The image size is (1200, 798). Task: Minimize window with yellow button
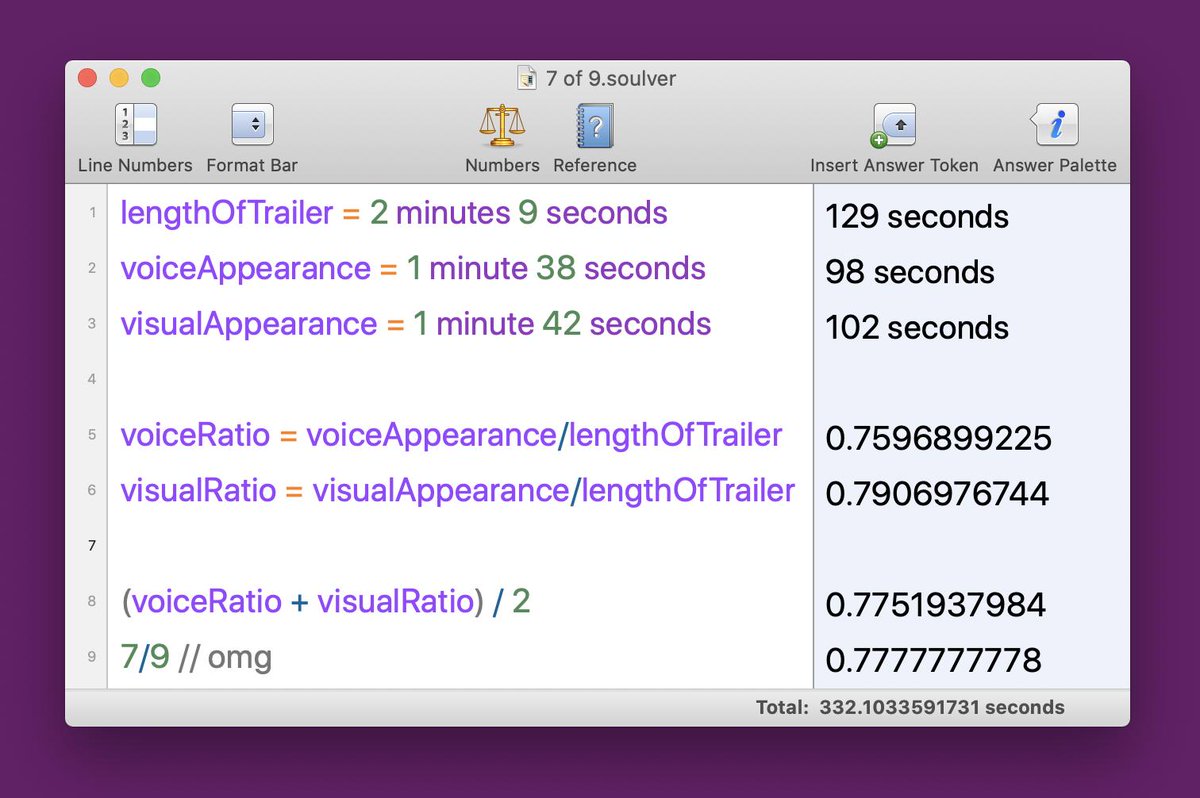click(119, 78)
